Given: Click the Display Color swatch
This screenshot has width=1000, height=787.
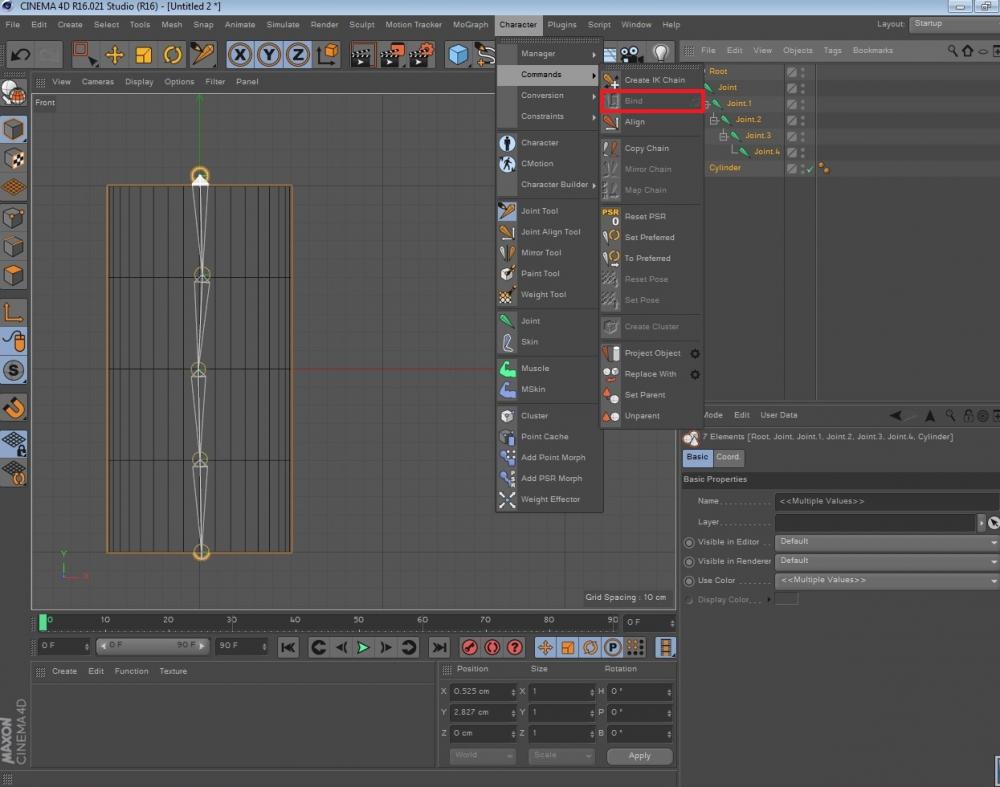Looking at the screenshot, I should tap(787, 599).
